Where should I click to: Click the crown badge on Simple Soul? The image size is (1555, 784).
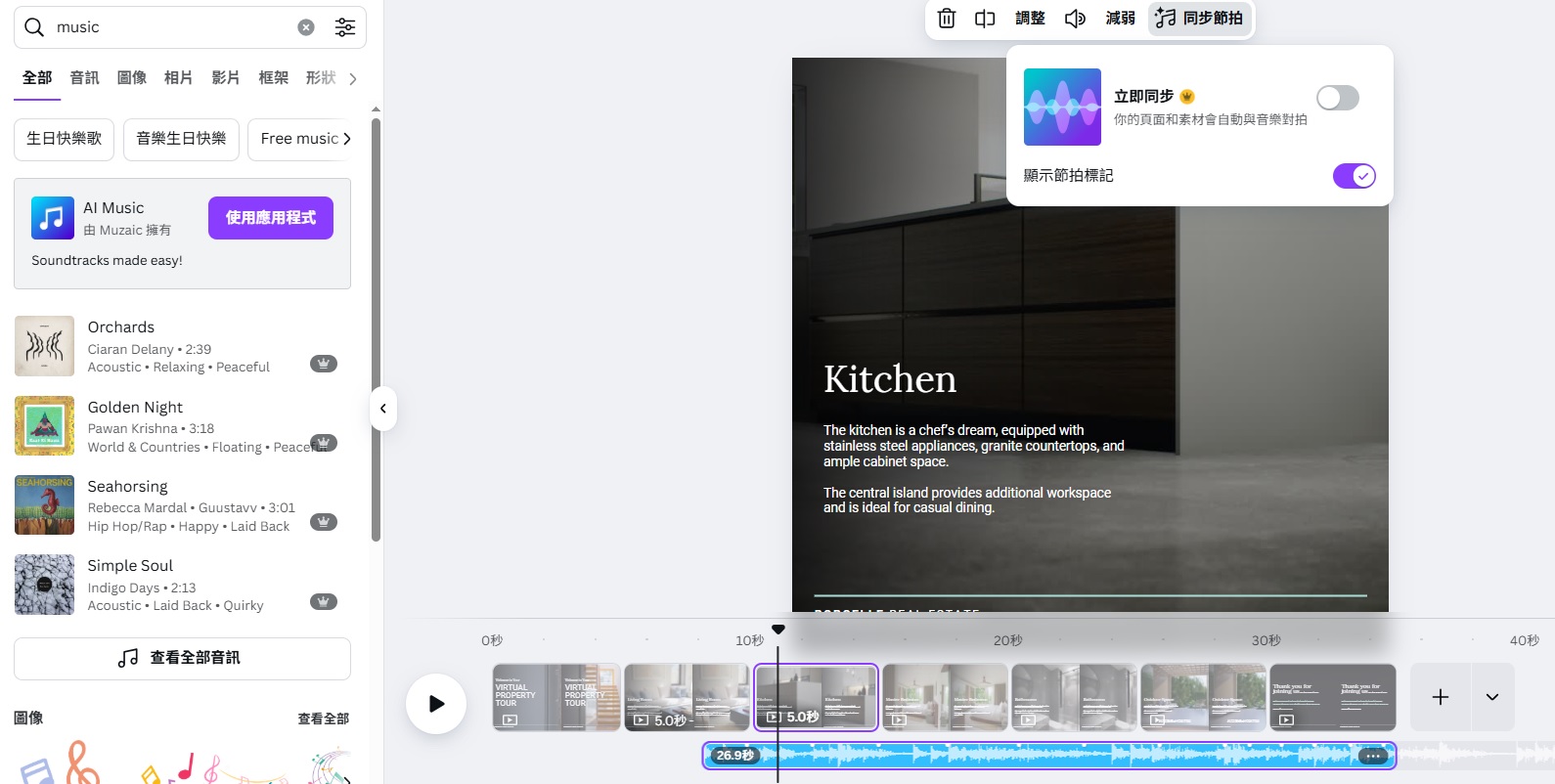(x=324, y=601)
